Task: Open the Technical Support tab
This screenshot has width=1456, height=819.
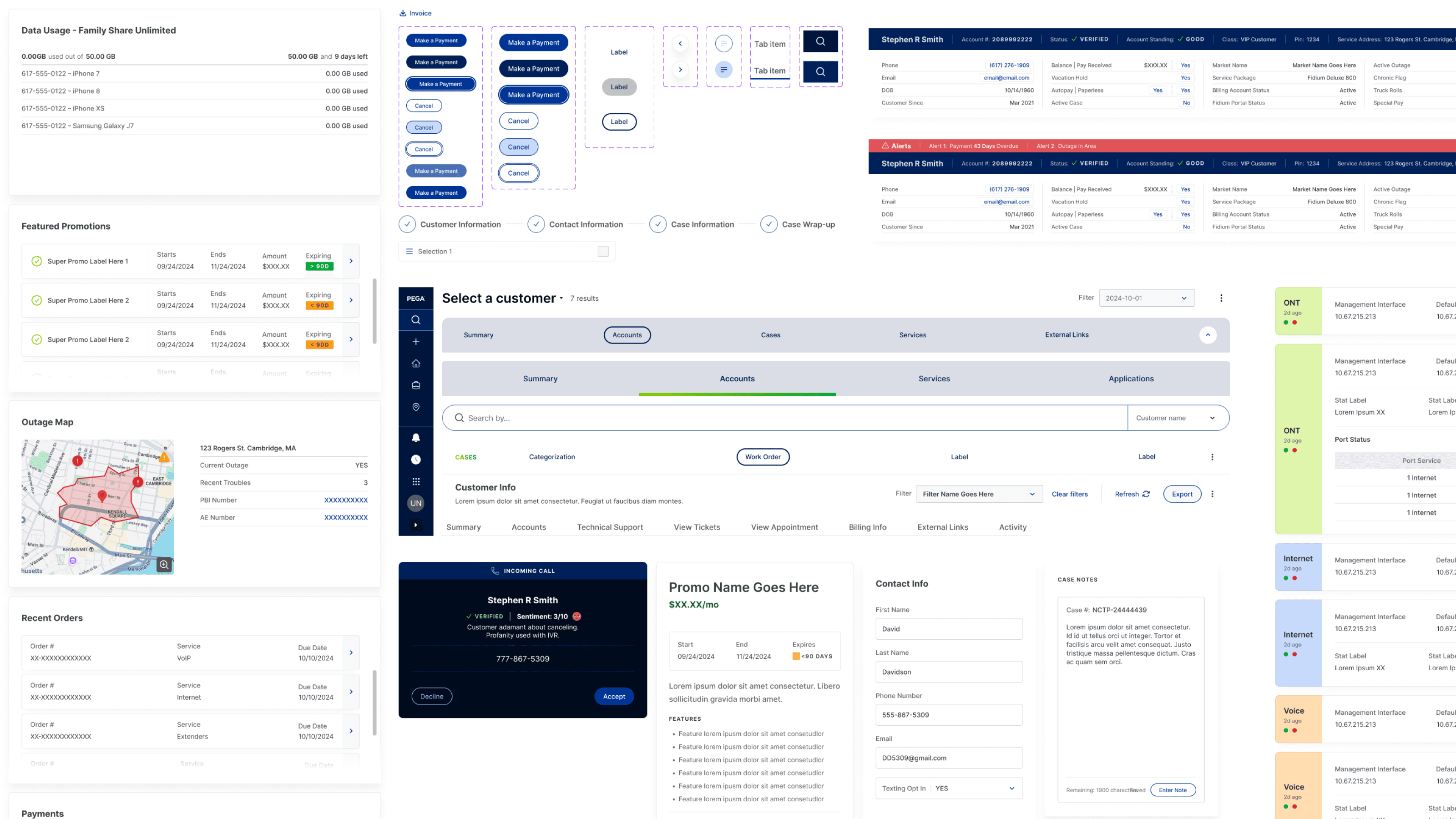Action: [x=609, y=527]
